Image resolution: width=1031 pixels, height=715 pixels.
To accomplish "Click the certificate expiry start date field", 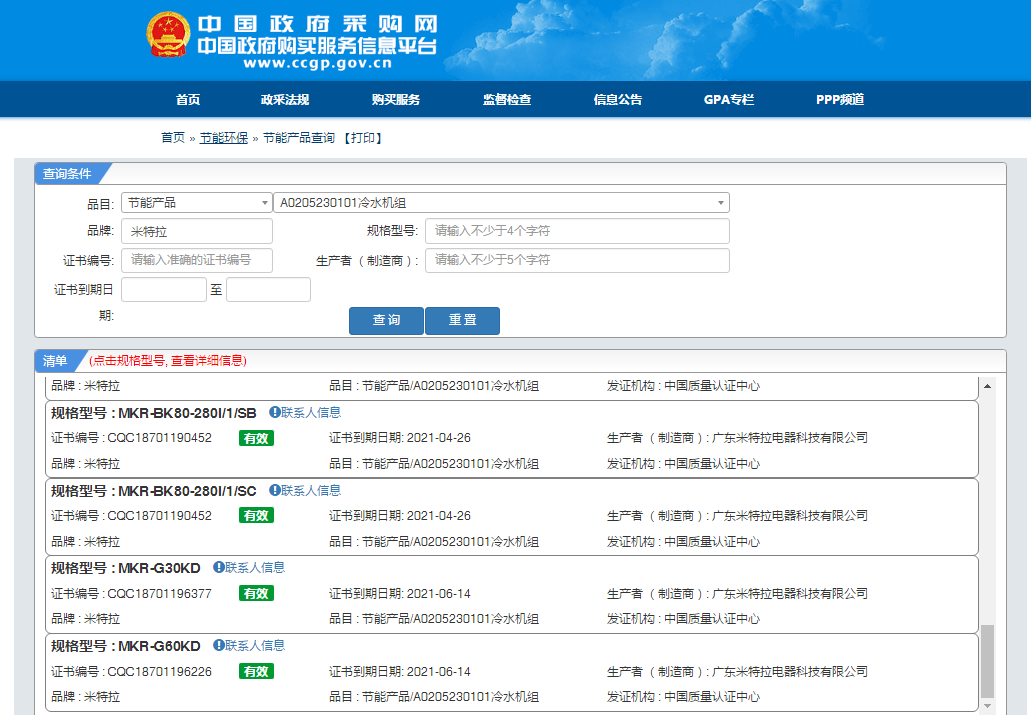I will click(164, 289).
